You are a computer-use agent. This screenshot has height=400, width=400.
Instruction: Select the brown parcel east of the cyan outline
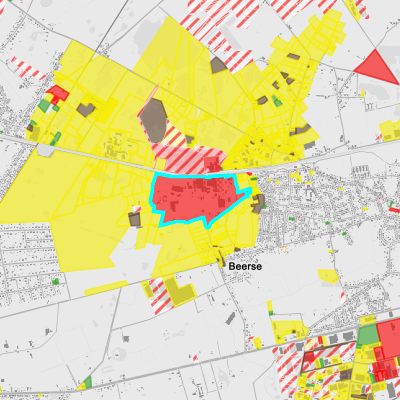pos(258,204)
